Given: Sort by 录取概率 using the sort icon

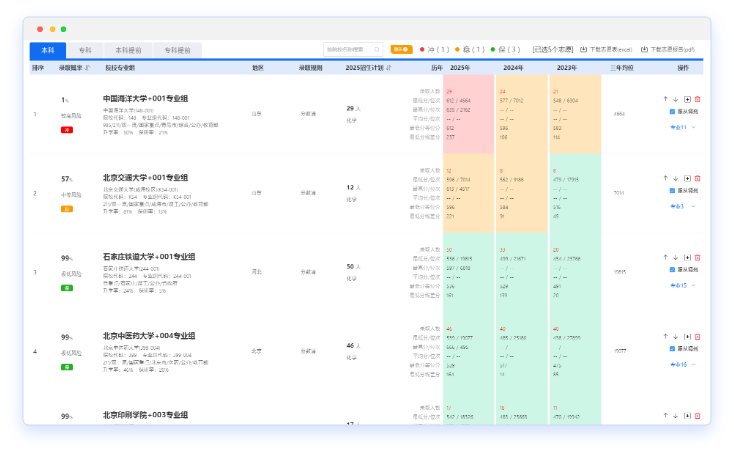Looking at the screenshot, I should pos(88,69).
